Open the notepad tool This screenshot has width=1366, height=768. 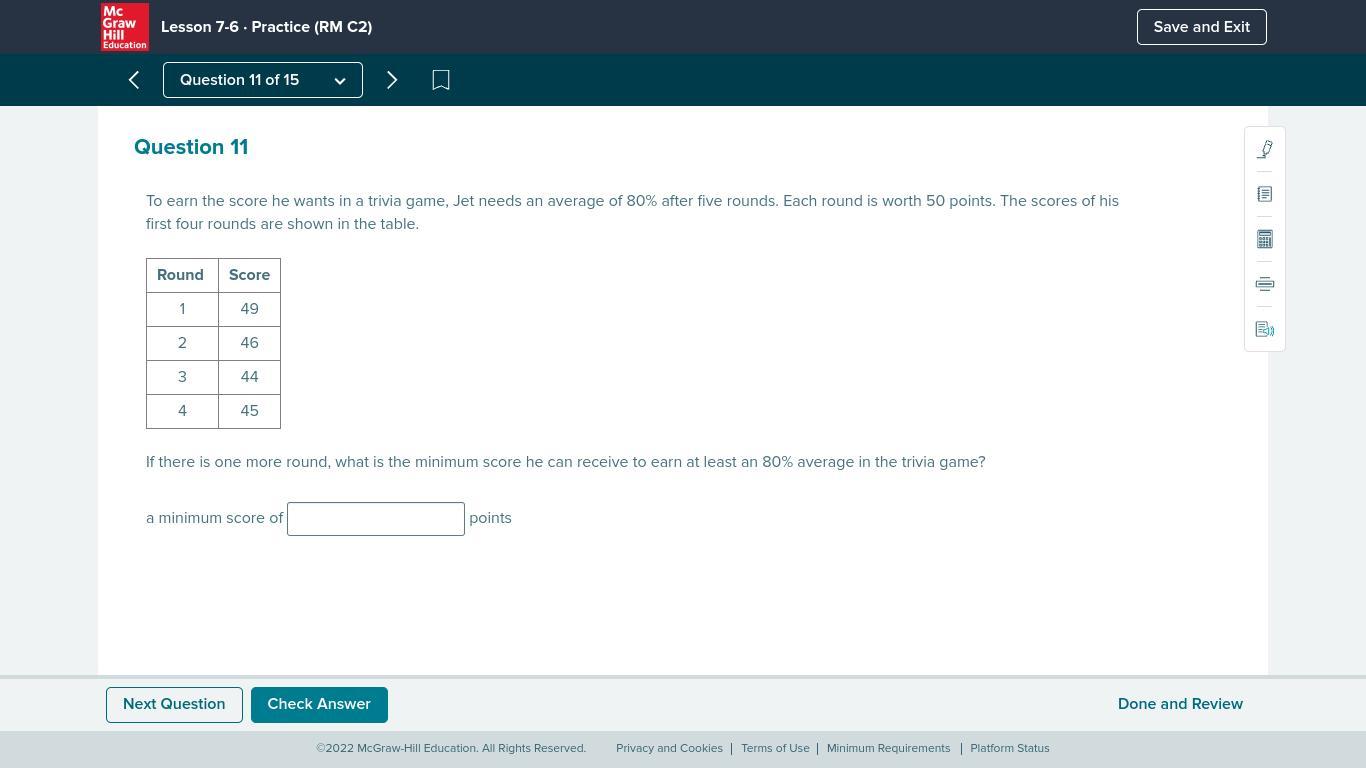(x=1264, y=194)
